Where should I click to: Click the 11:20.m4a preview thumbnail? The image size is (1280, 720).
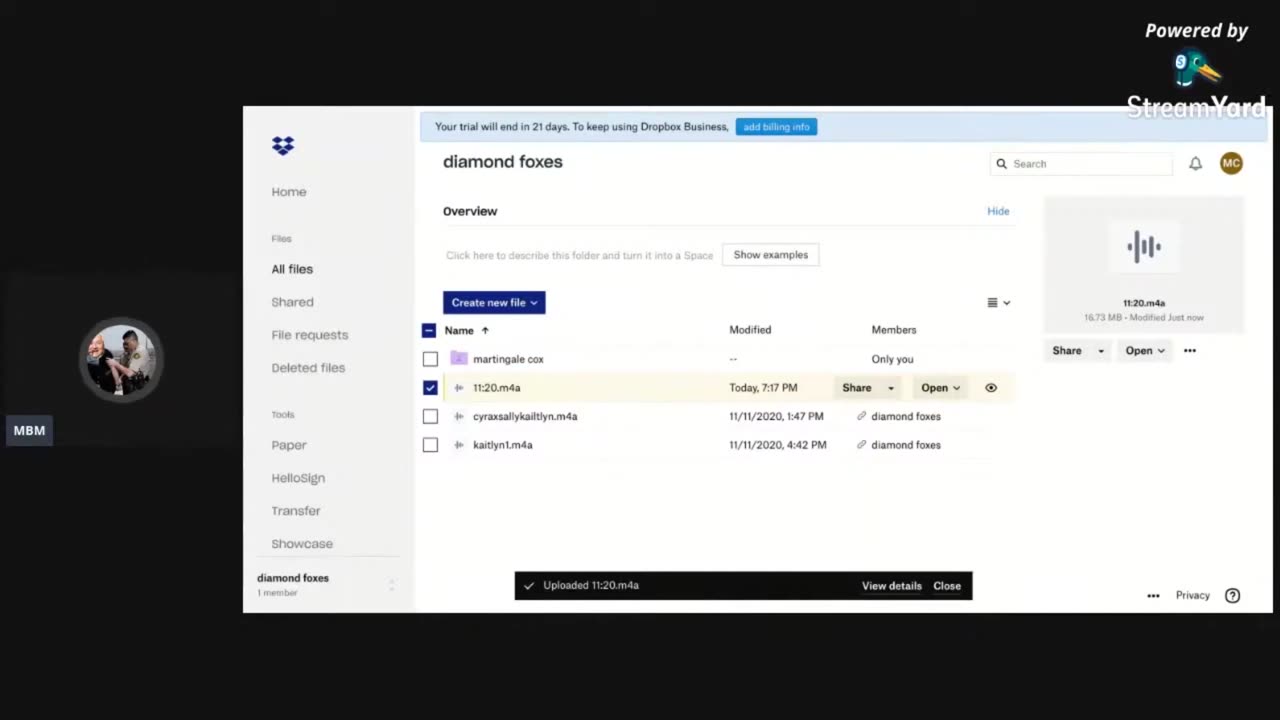(x=1144, y=246)
